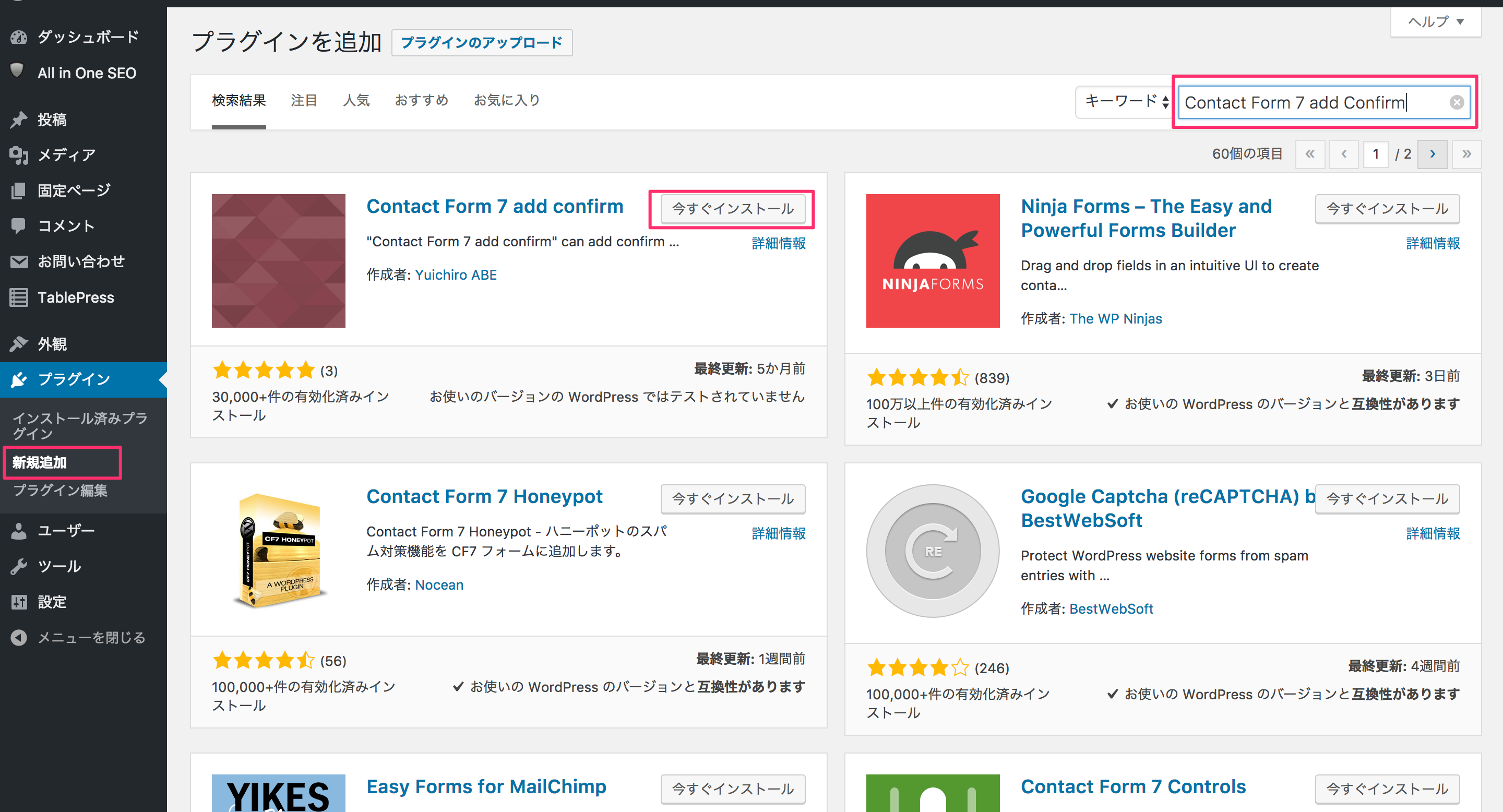The width and height of the screenshot is (1503, 812).
Task: Install Easy Forms for MailChimp now
Action: [x=733, y=789]
